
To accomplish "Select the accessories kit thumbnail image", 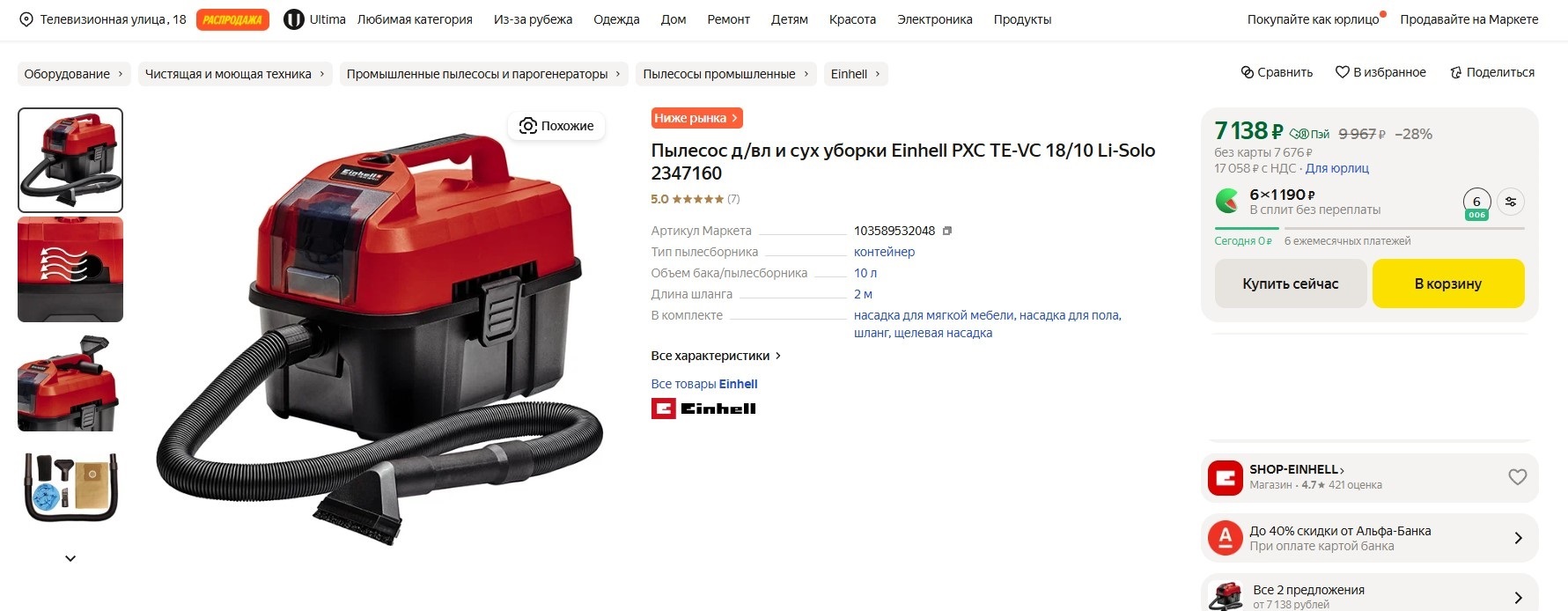I will 70,487.
